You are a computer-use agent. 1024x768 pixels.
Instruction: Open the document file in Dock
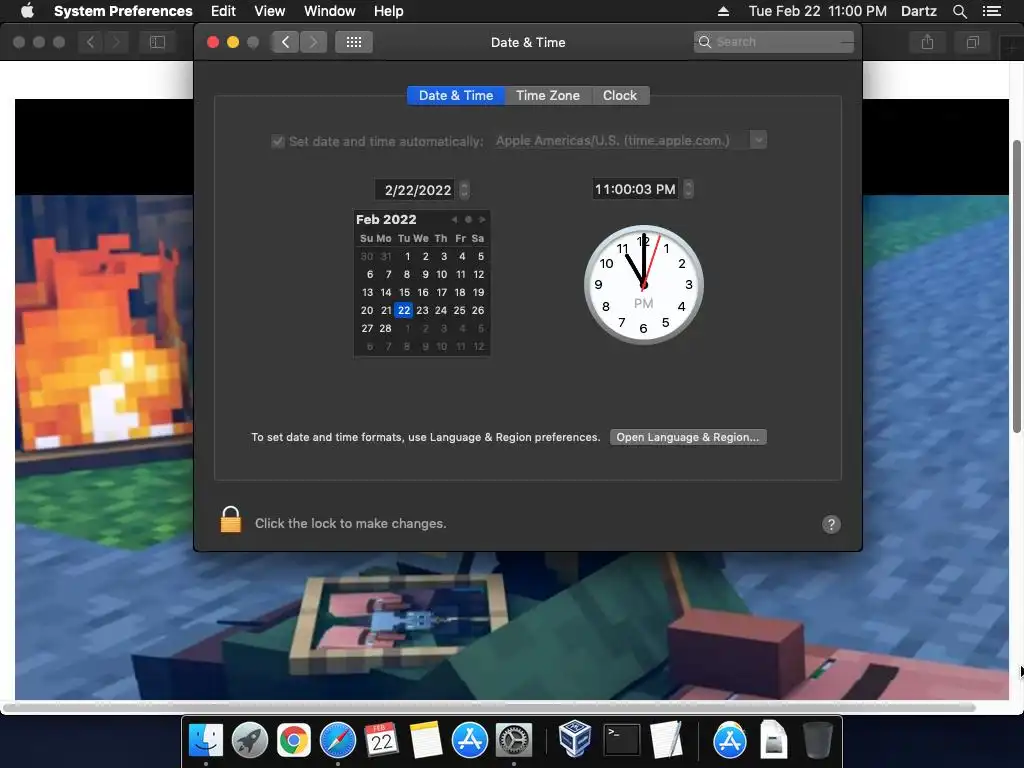[x=773, y=740]
